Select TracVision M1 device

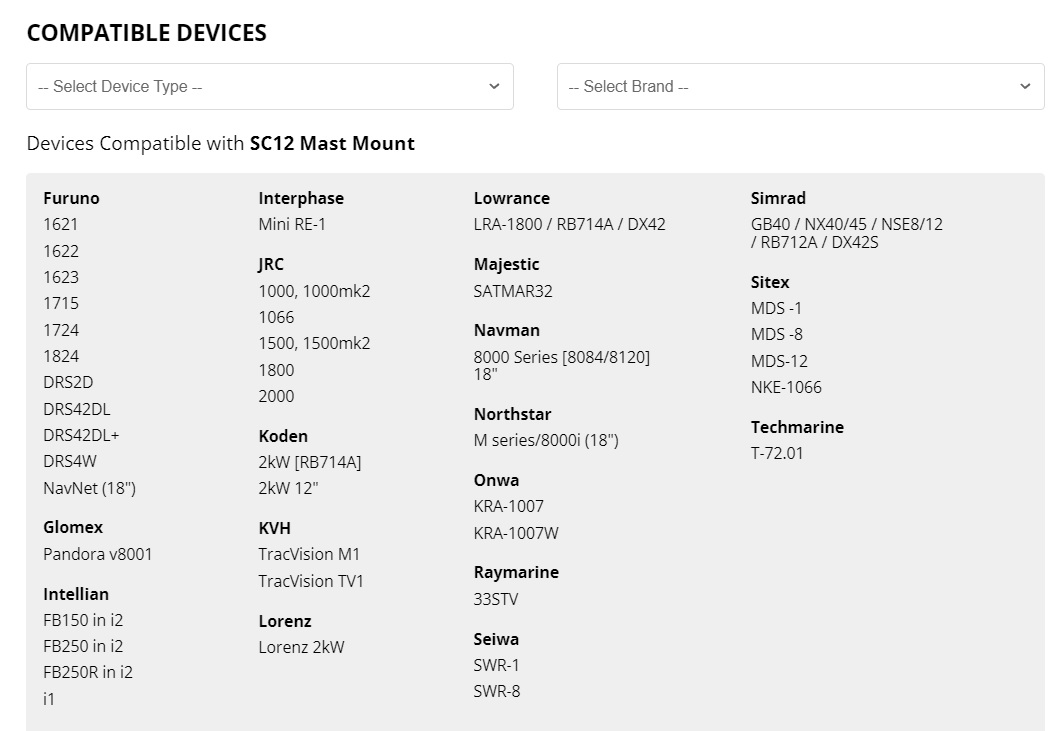309,554
